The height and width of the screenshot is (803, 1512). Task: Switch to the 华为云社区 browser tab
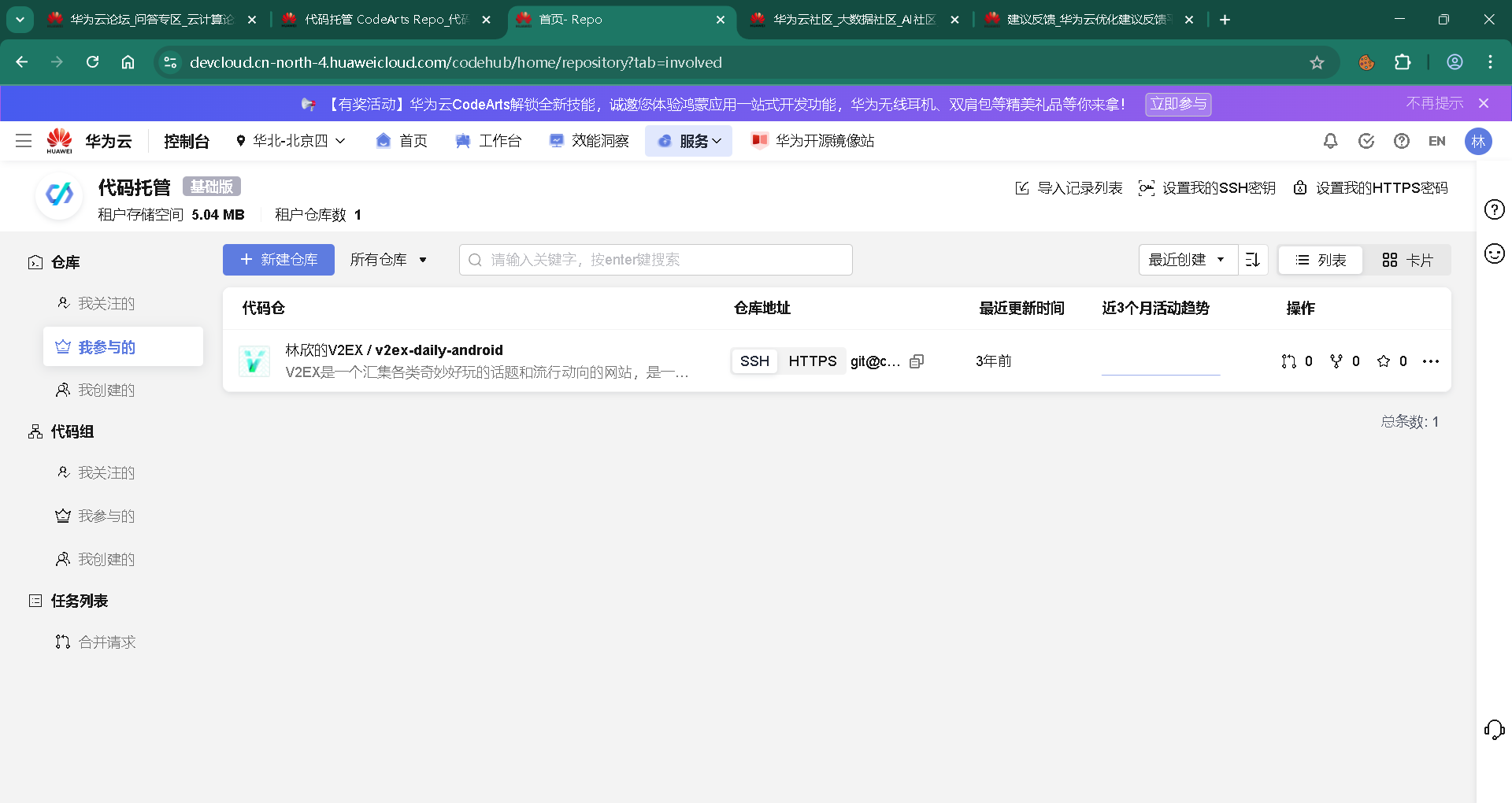point(855,20)
